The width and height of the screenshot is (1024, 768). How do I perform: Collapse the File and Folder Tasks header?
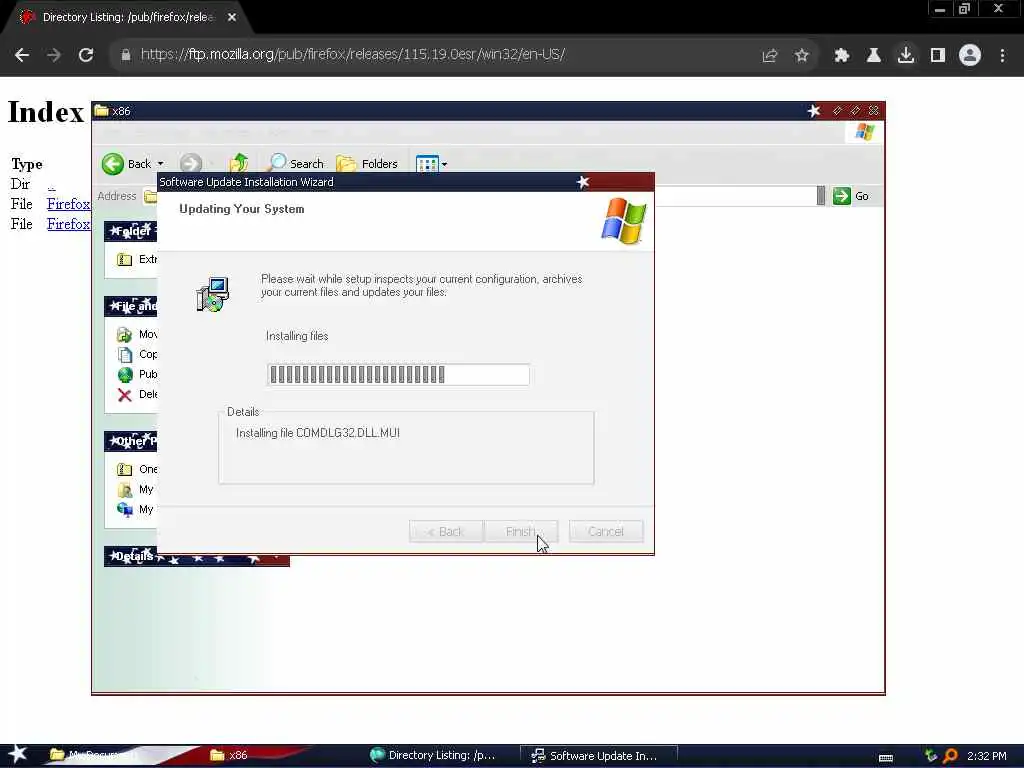[131, 306]
